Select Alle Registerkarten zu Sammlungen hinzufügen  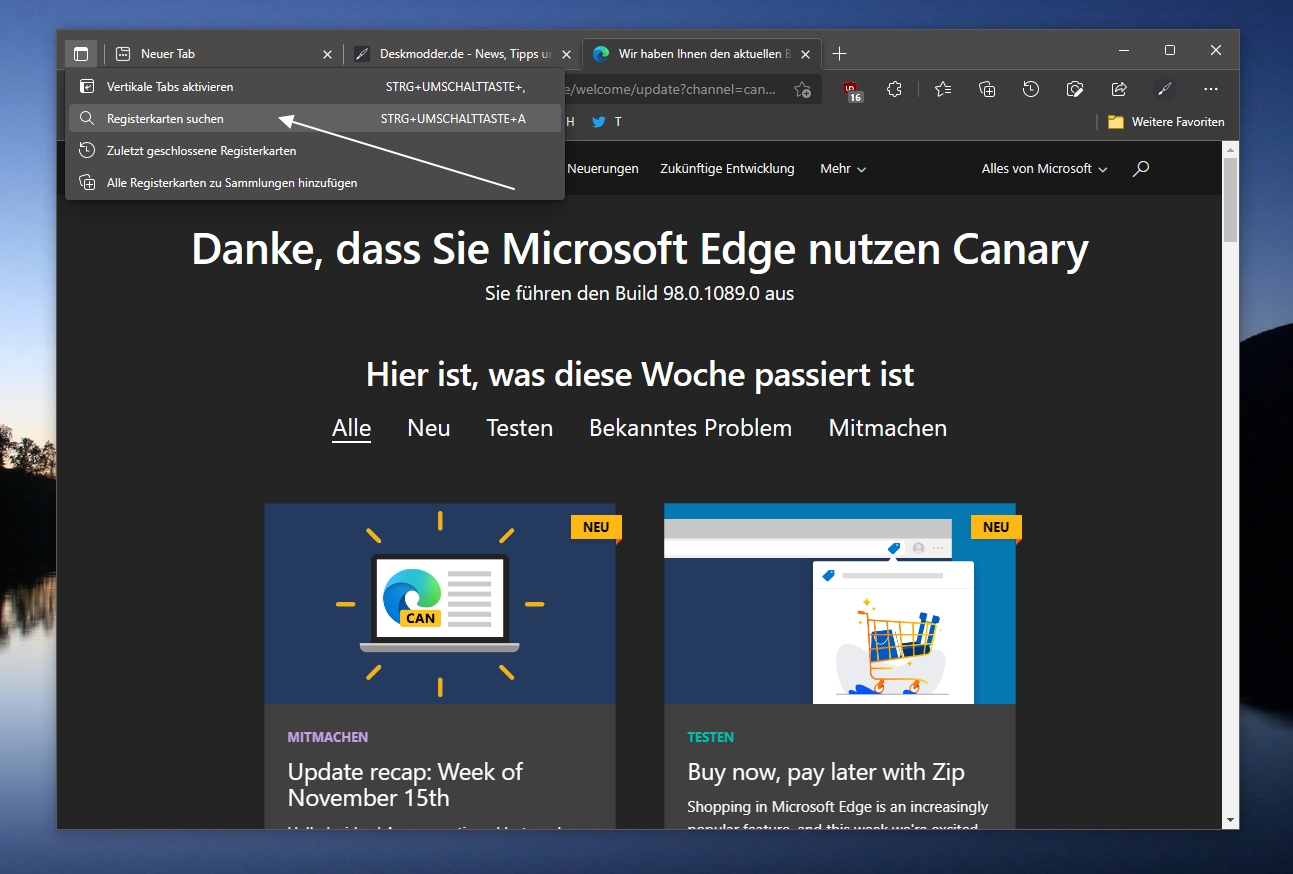315,183
